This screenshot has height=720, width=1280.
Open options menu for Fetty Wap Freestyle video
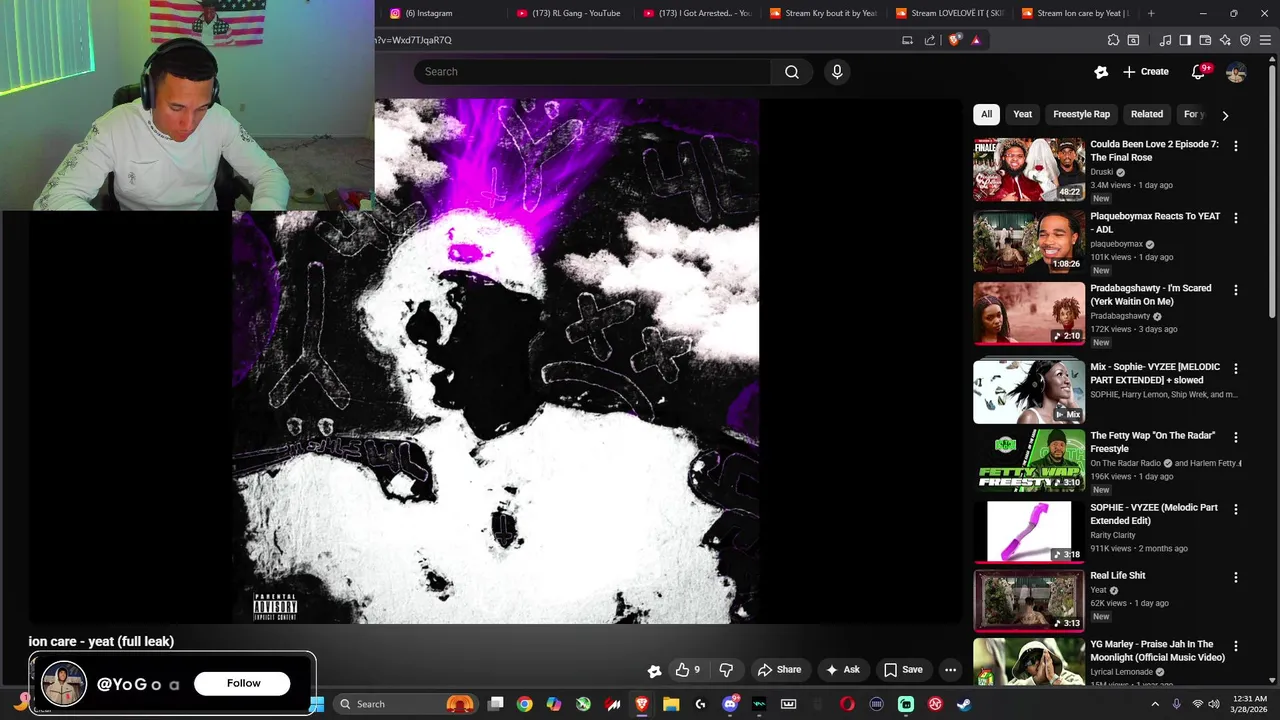point(1236,437)
